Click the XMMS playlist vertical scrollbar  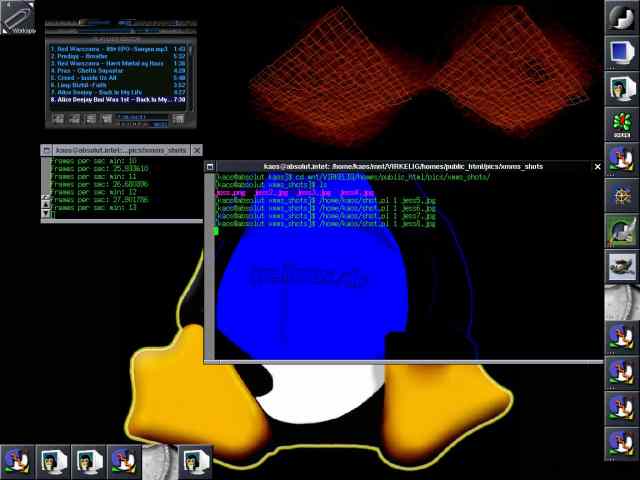click(x=190, y=76)
